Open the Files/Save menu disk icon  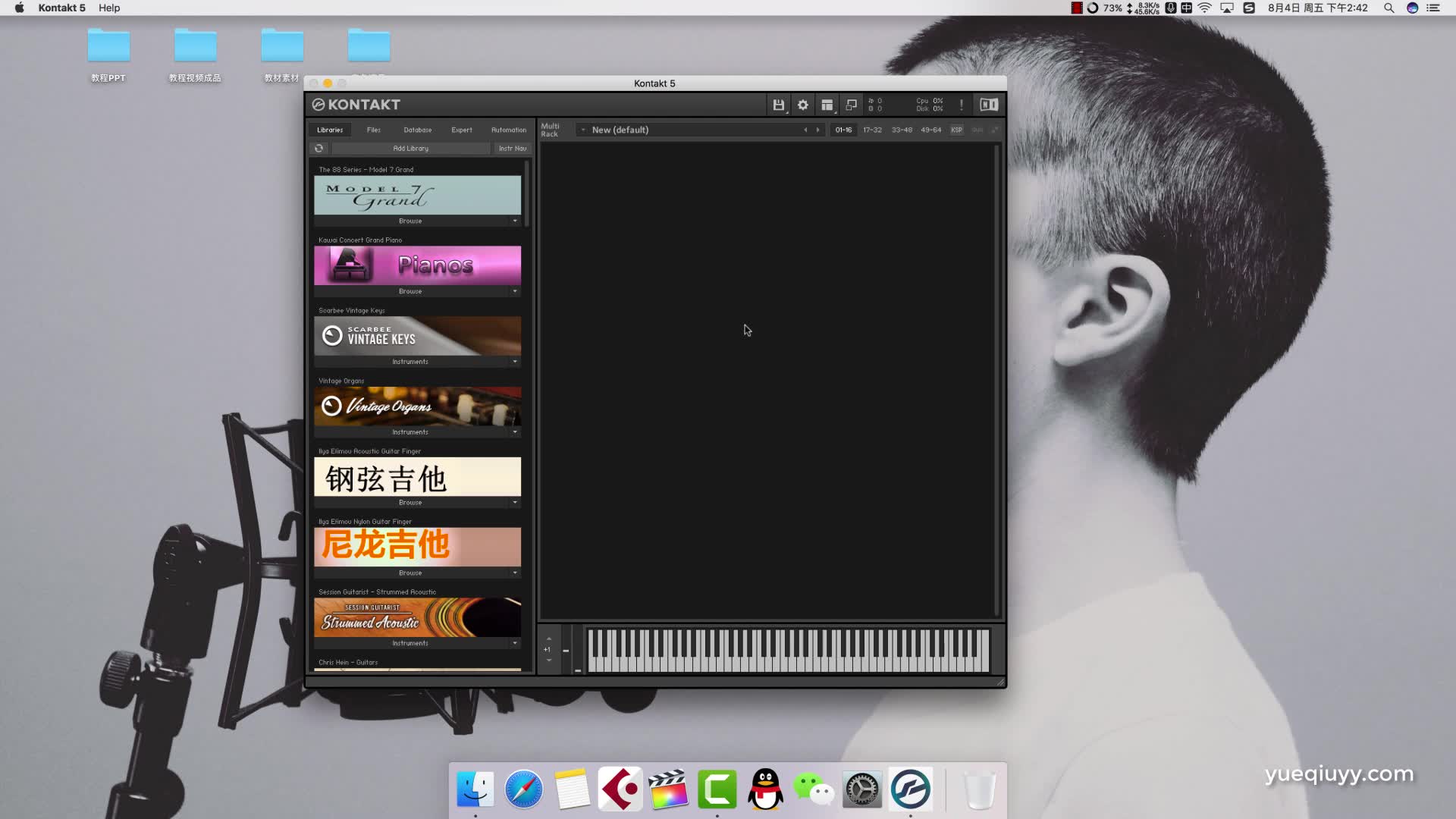pyautogui.click(x=778, y=105)
